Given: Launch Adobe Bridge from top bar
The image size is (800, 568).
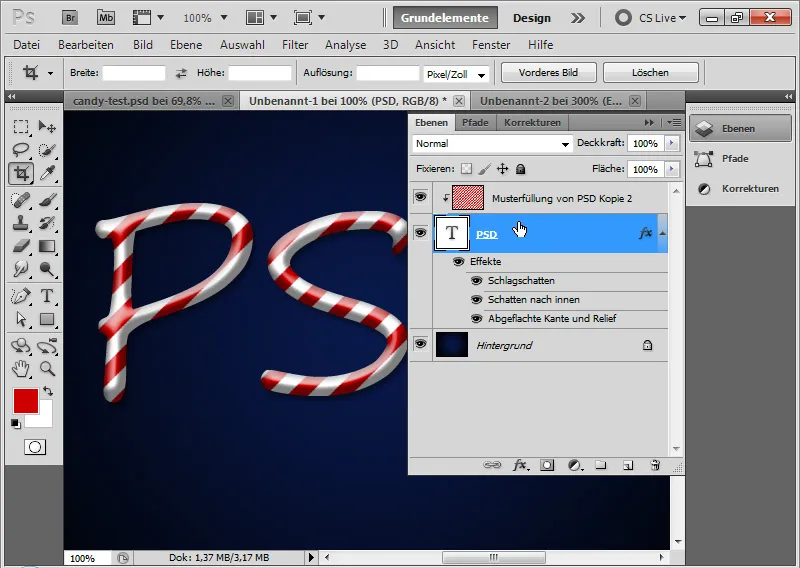Looking at the screenshot, I should 70,18.
